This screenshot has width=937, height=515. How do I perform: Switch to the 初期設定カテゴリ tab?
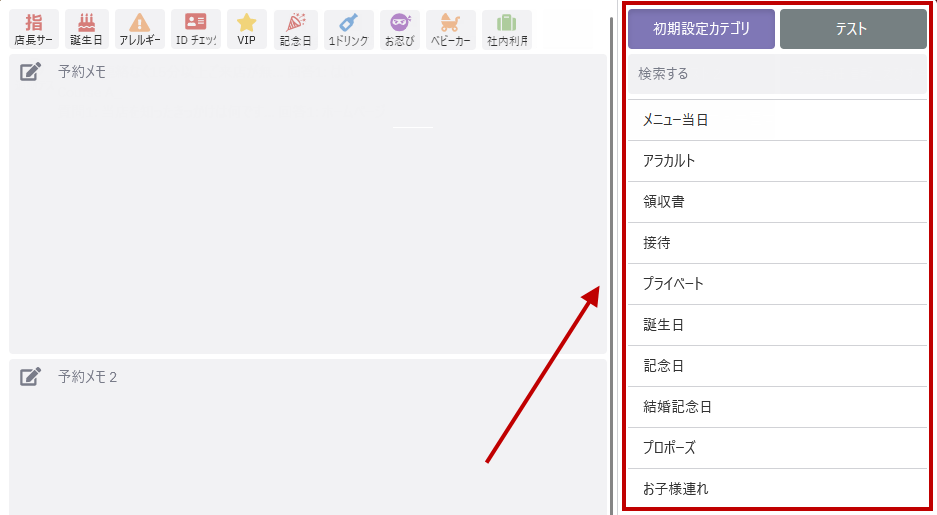(701, 29)
